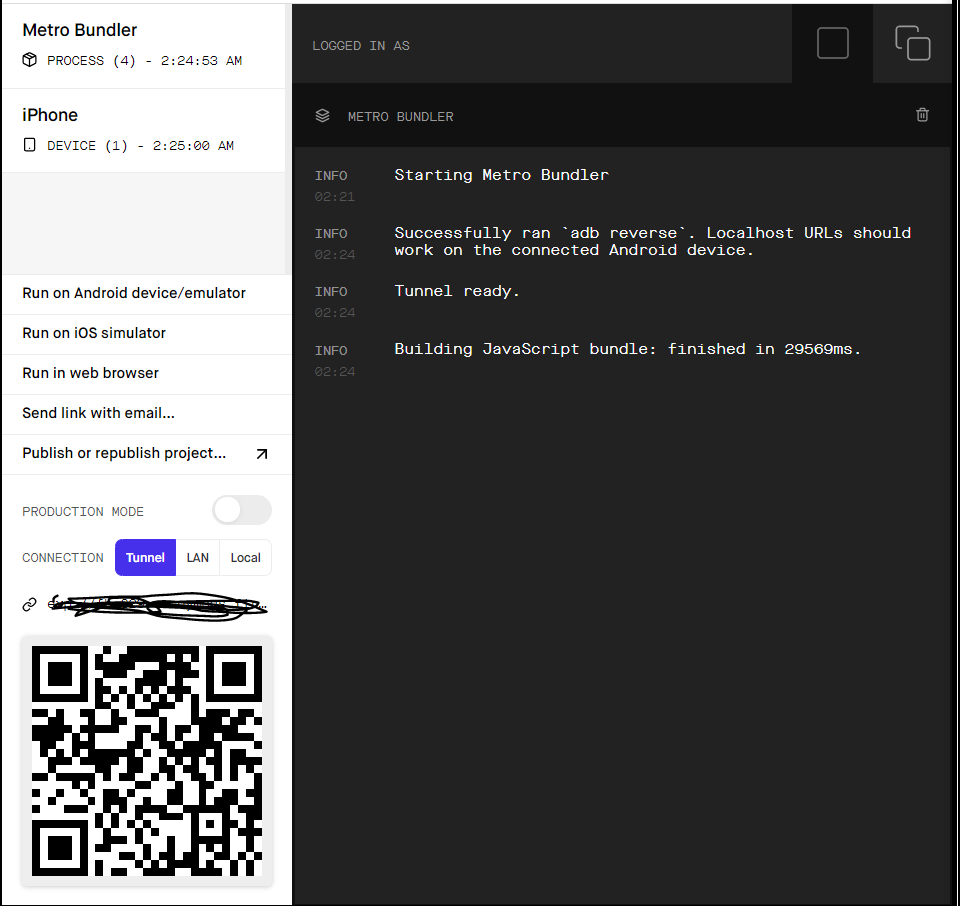Click the LOGGED IN AS label

pyautogui.click(x=361, y=46)
